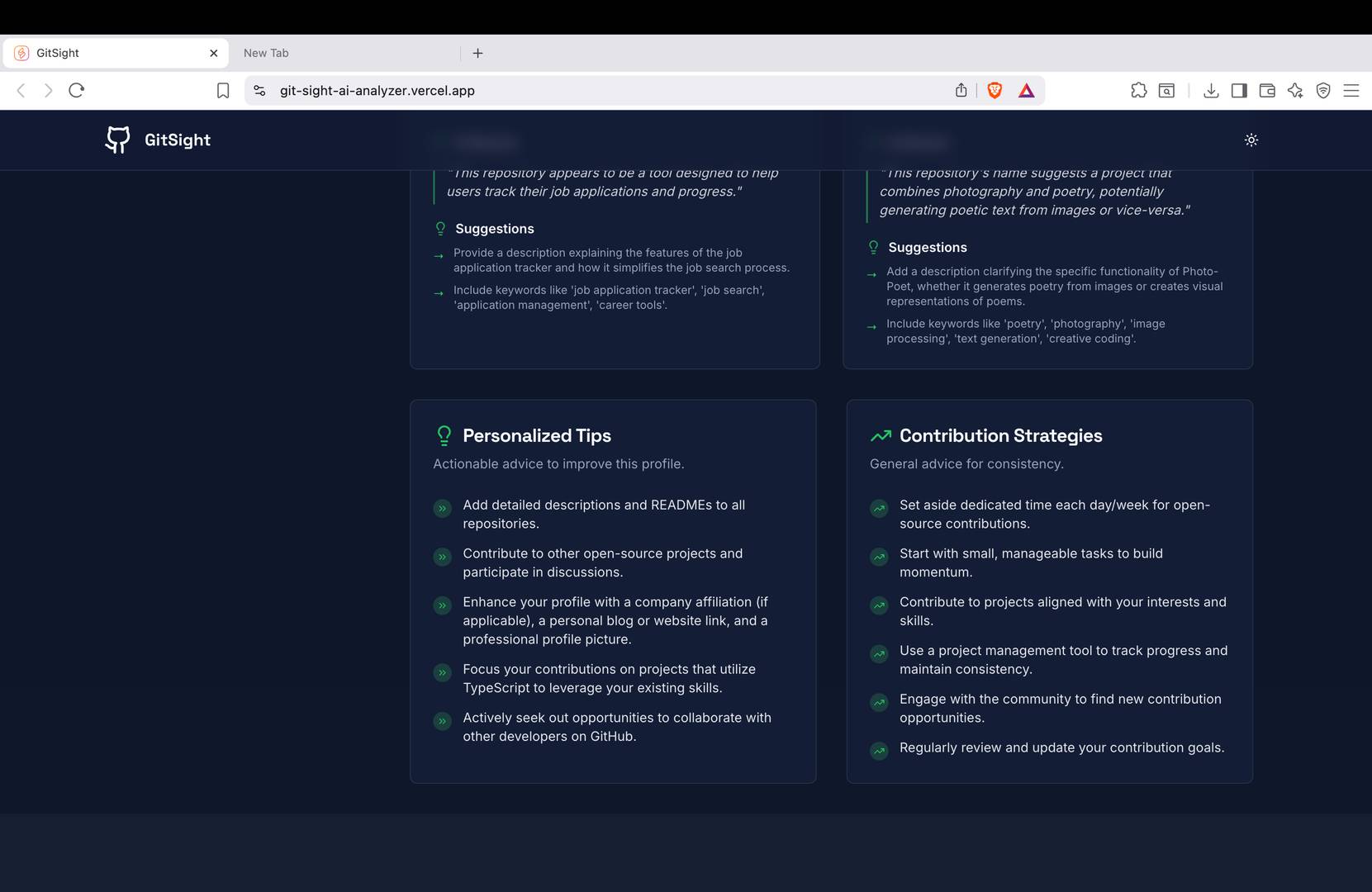Enable Brave VPN from the shield icon
Viewport: 1372px width, 892px height.
click(1322, 90)
